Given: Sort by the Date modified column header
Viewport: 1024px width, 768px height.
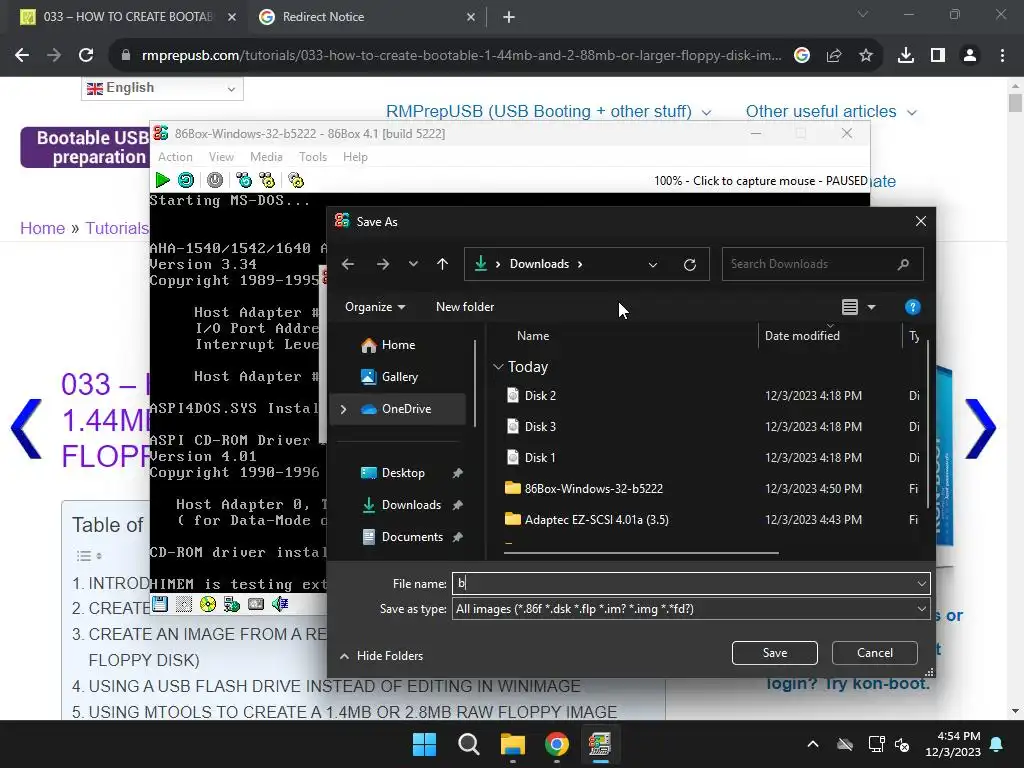Looking at the screenshot, I should pos(802,336).
